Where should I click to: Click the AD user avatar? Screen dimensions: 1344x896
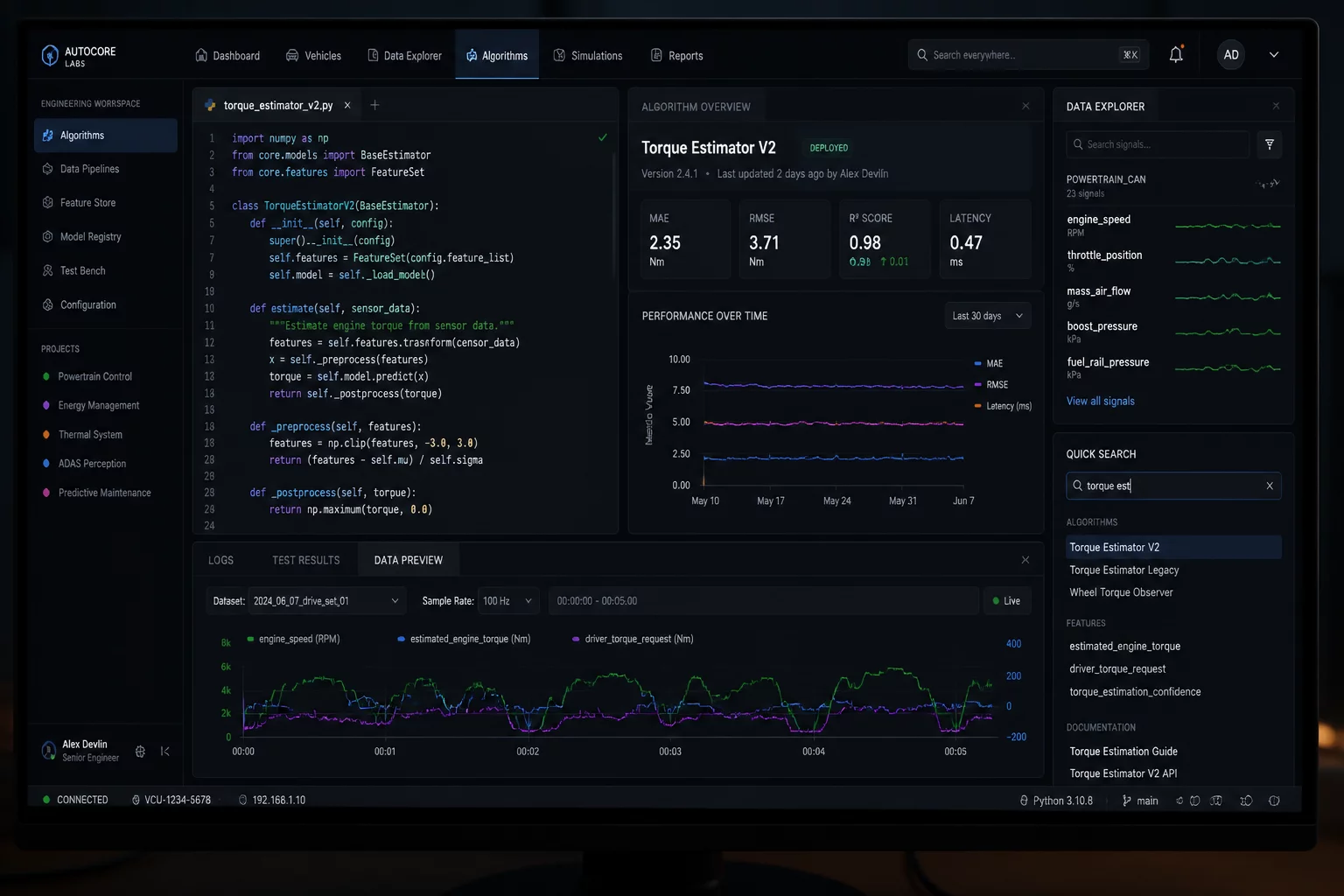tap(1231, 54)
